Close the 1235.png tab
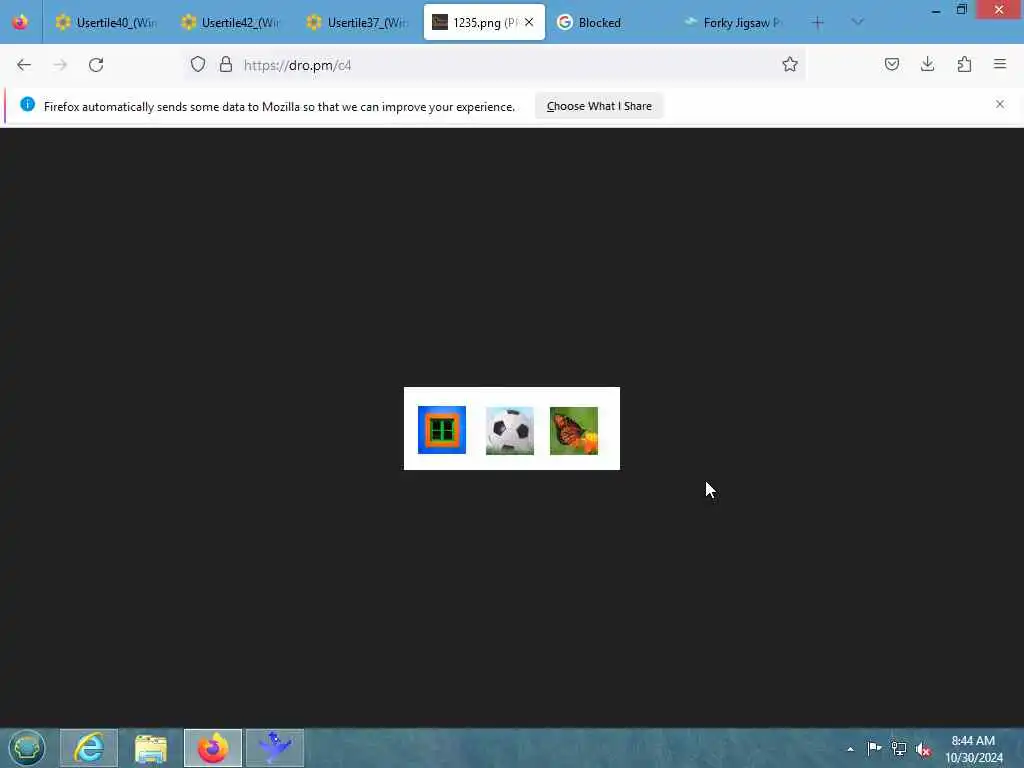This screenshot has height=768, width=1024. [529, 22]
